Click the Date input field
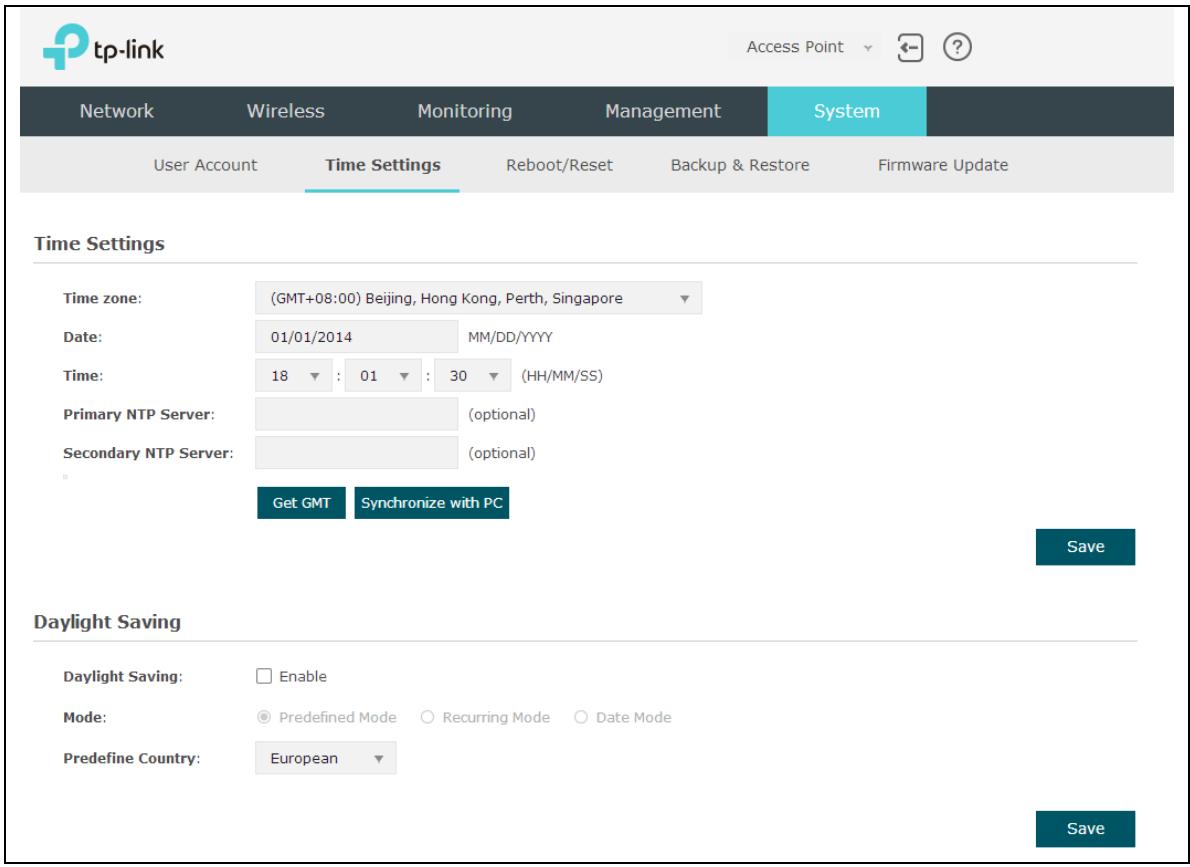This screenshot has height=867, width=1190. coord(356,336)
